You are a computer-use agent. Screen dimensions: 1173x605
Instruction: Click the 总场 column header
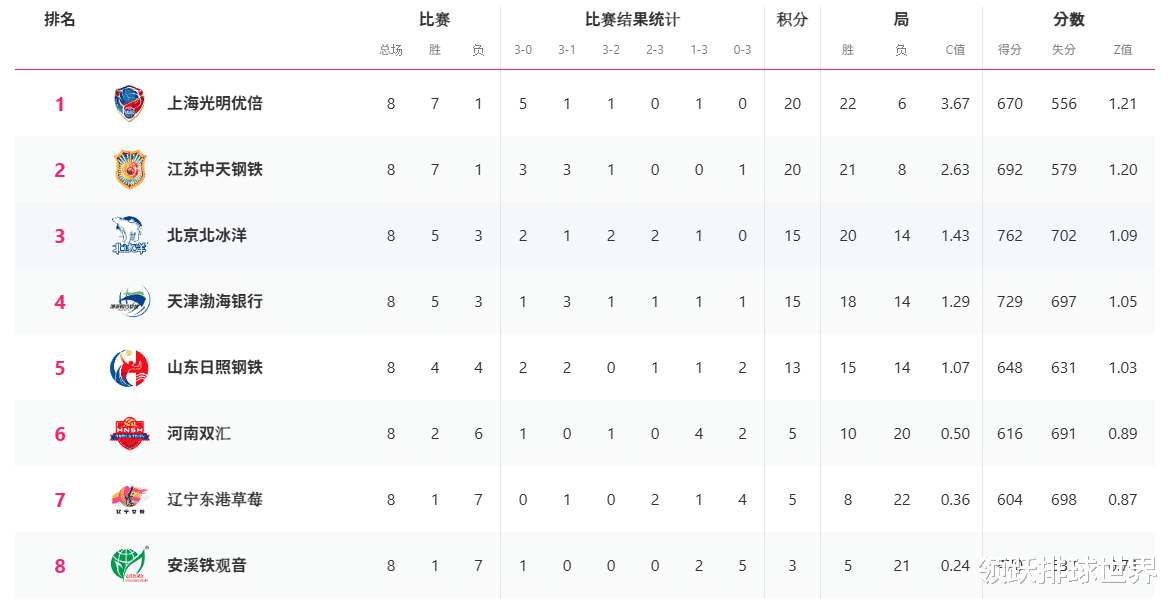tap(391, 50)
